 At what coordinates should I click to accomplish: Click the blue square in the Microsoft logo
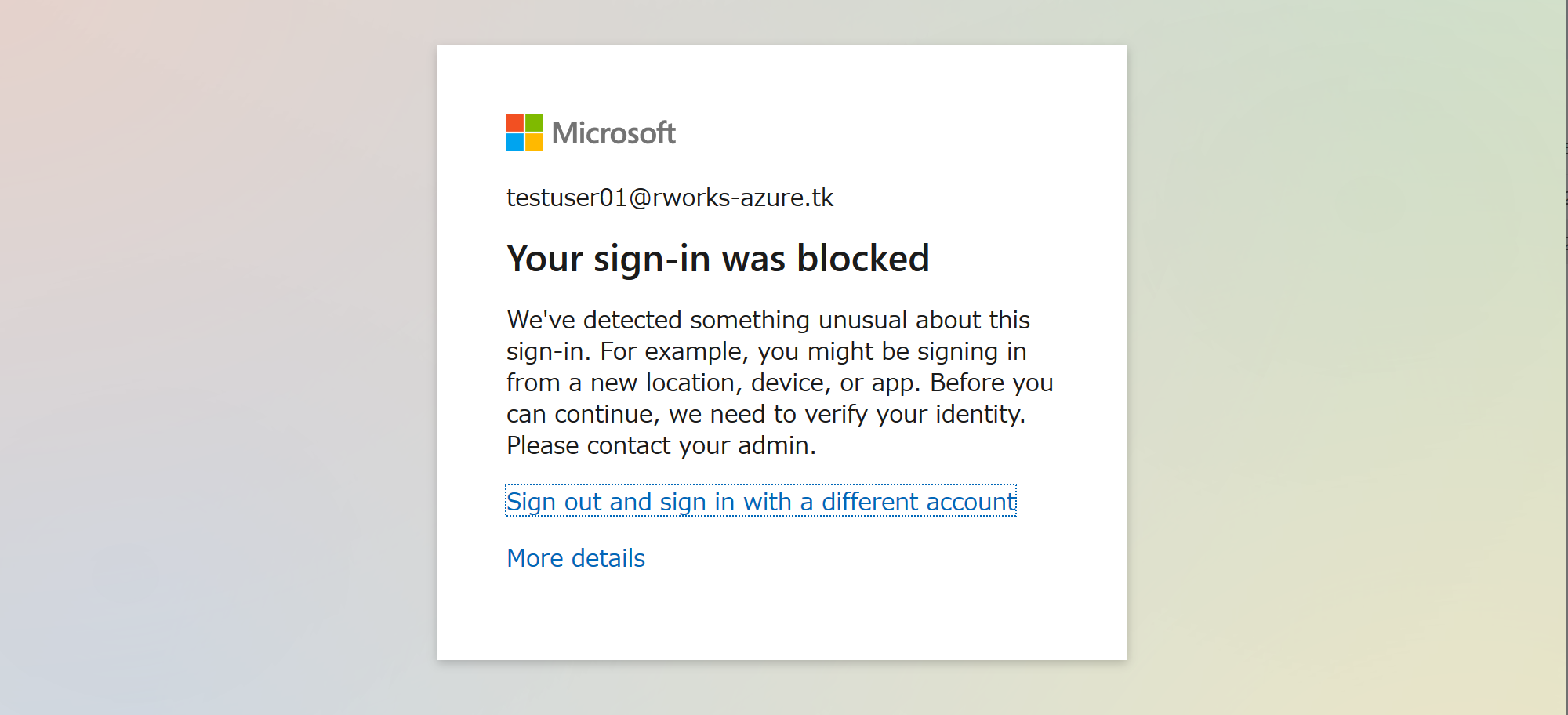click(515, 142)
